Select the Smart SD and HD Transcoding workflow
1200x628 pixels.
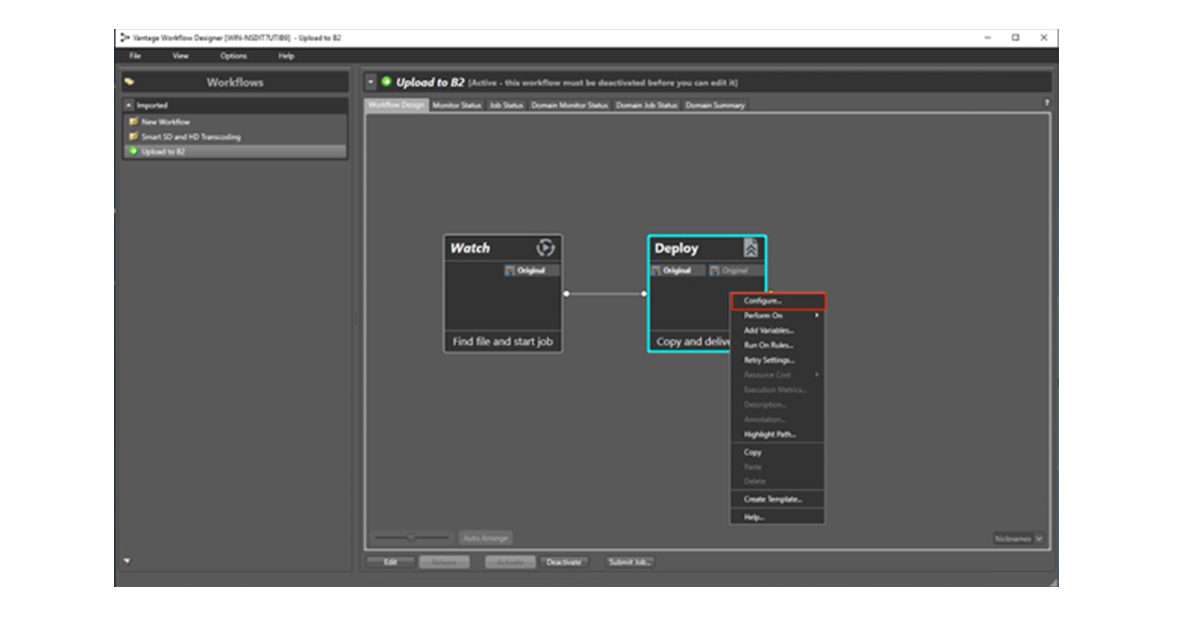[235, 136]
